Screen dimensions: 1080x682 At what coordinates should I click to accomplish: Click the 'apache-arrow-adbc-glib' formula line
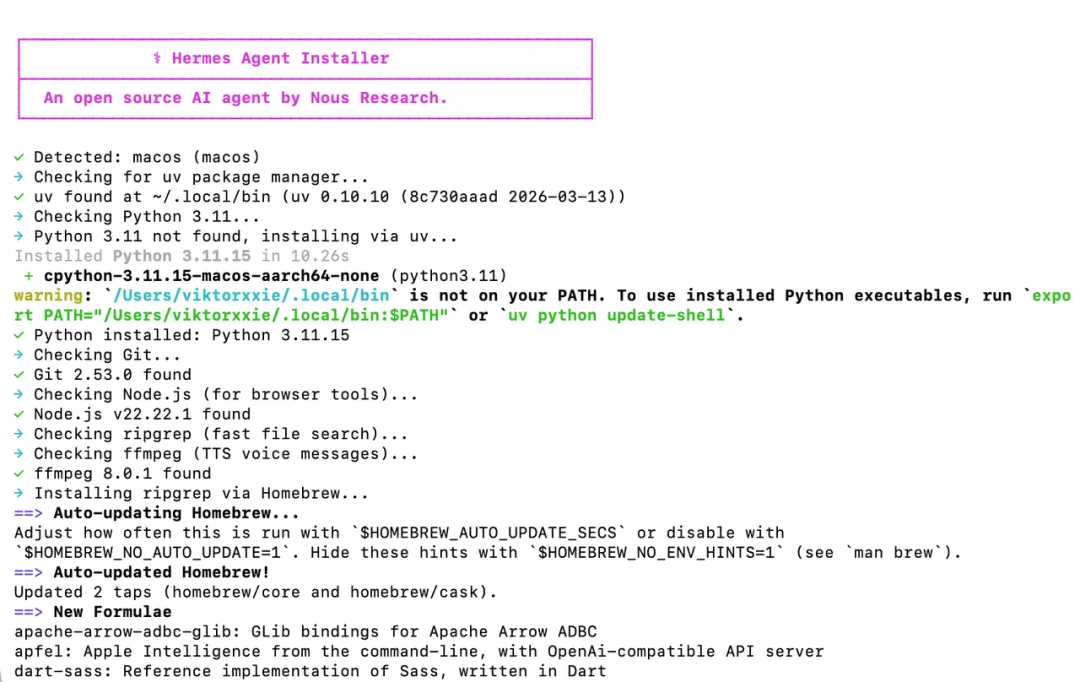(x=305, y=632)
